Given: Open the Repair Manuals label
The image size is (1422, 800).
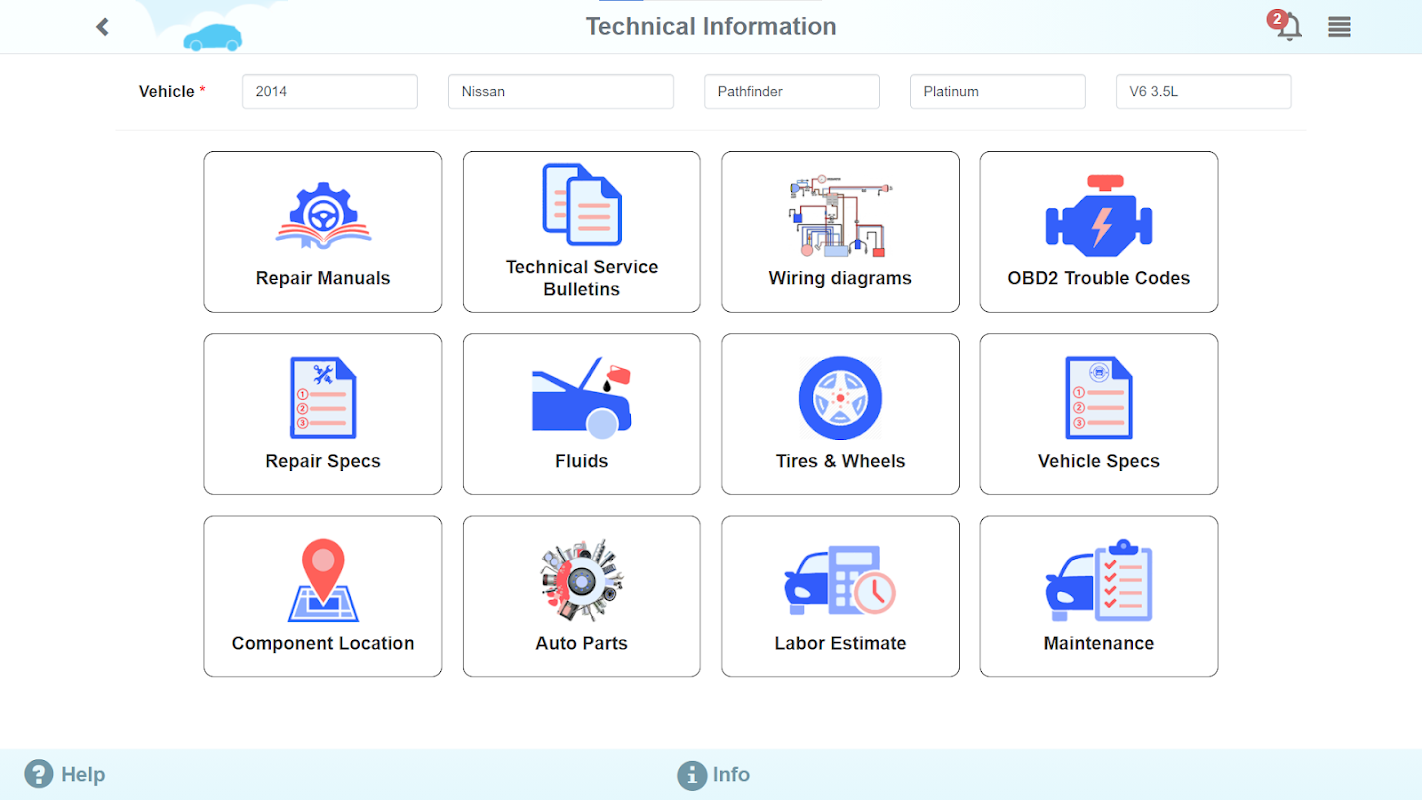Looking at the screenshot, I should 323,278.
